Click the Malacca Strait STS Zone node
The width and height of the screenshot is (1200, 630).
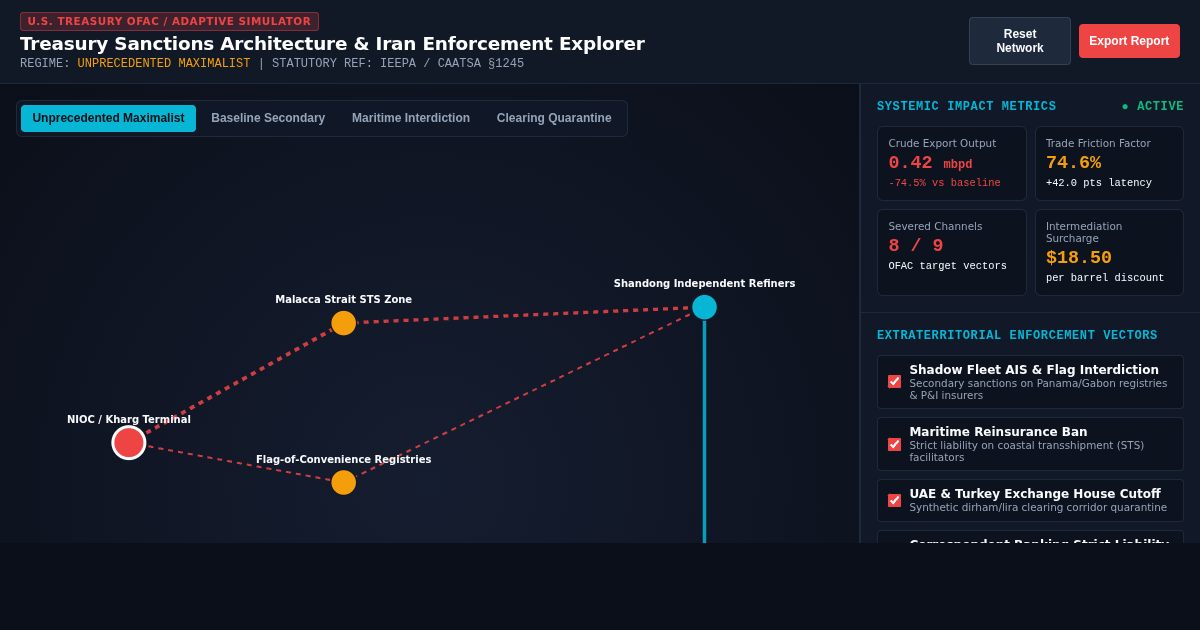343,323
